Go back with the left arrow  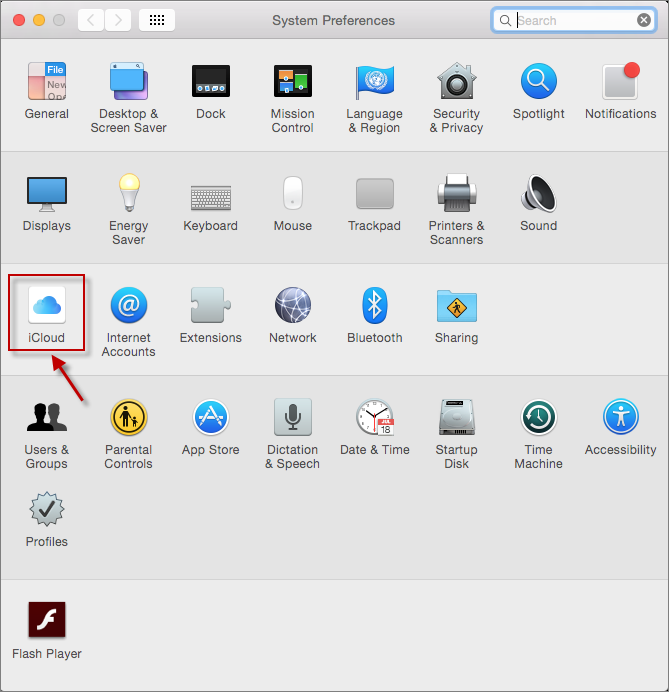[91, 20]
